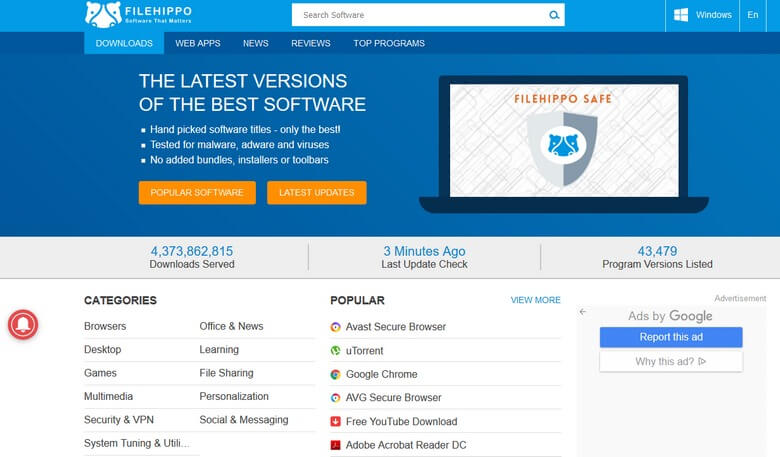Image resolution: width=780 pixels, height=457 pixels.
Task: Click the search magnifier icon
Action: tap(554, 15)
